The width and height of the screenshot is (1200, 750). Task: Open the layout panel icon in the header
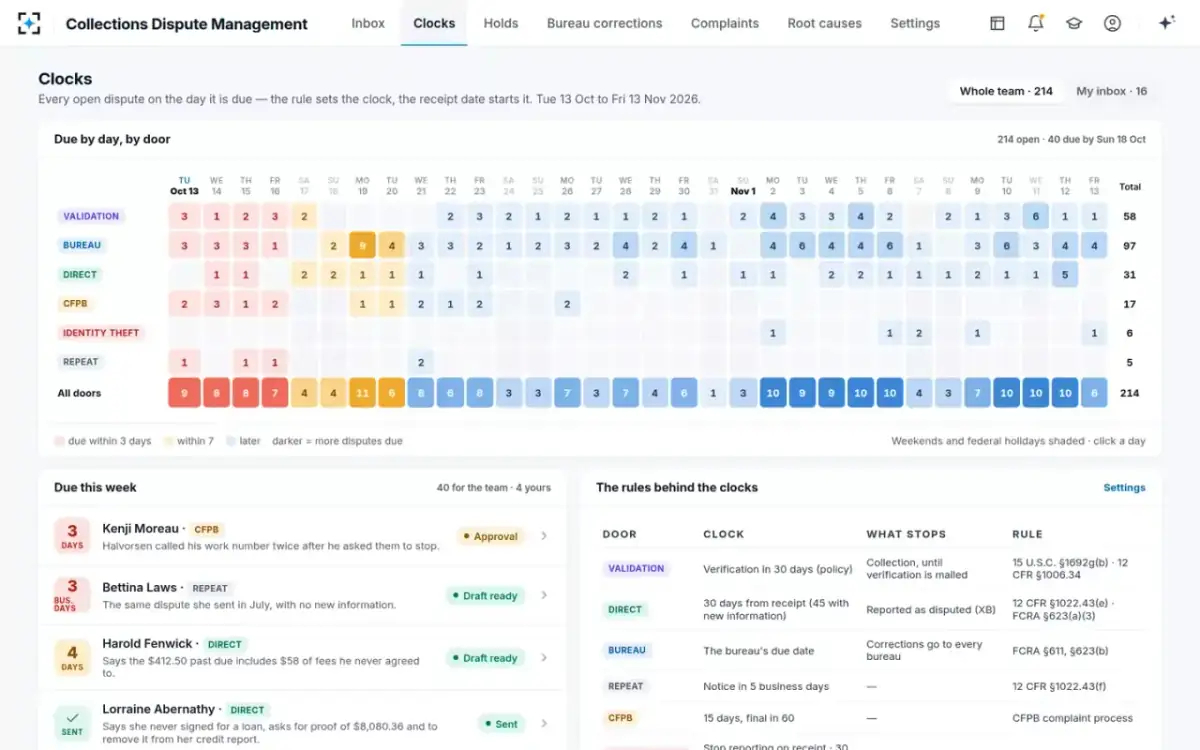[997, 23]
